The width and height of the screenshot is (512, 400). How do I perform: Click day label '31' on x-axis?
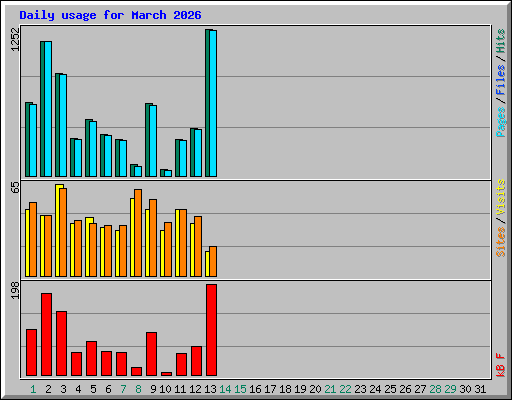point(480,389)
